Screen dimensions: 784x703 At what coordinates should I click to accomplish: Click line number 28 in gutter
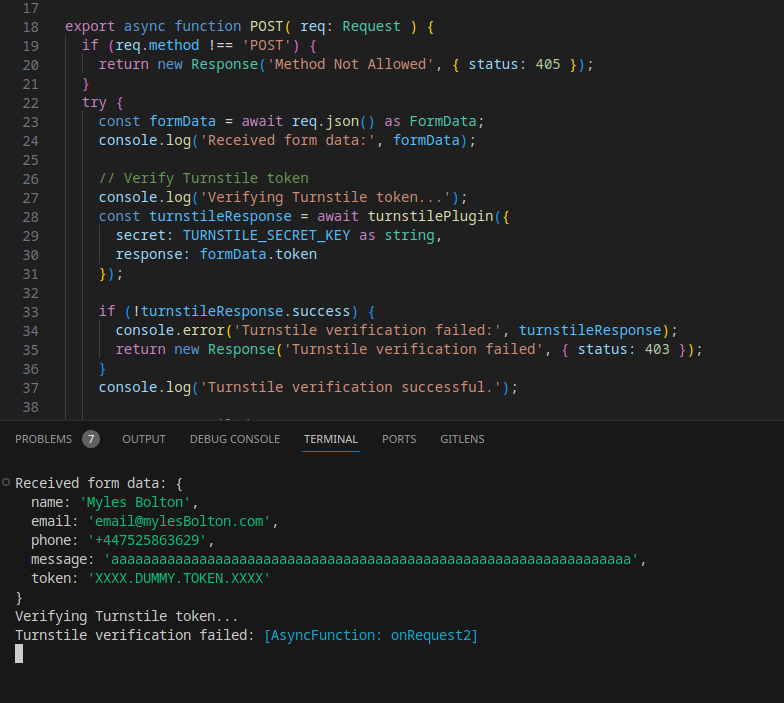pyautogui.click(x=30, y=217)
